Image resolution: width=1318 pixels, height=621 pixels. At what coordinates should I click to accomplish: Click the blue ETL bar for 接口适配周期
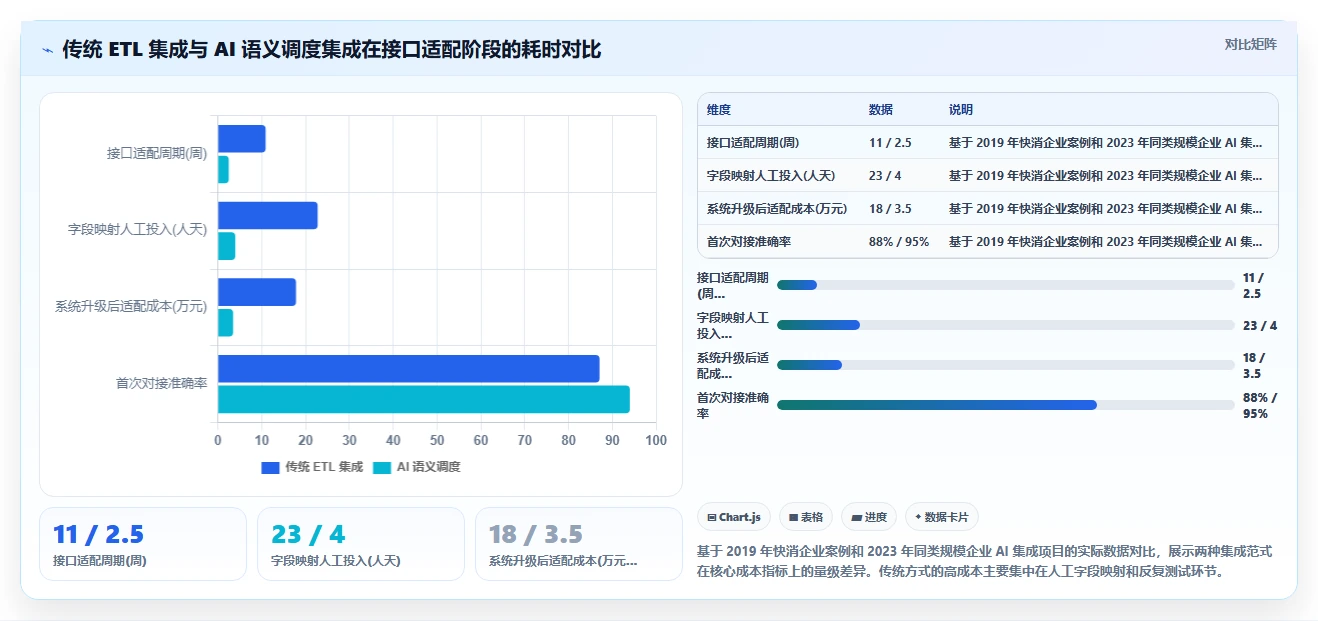tap(242, 139)
